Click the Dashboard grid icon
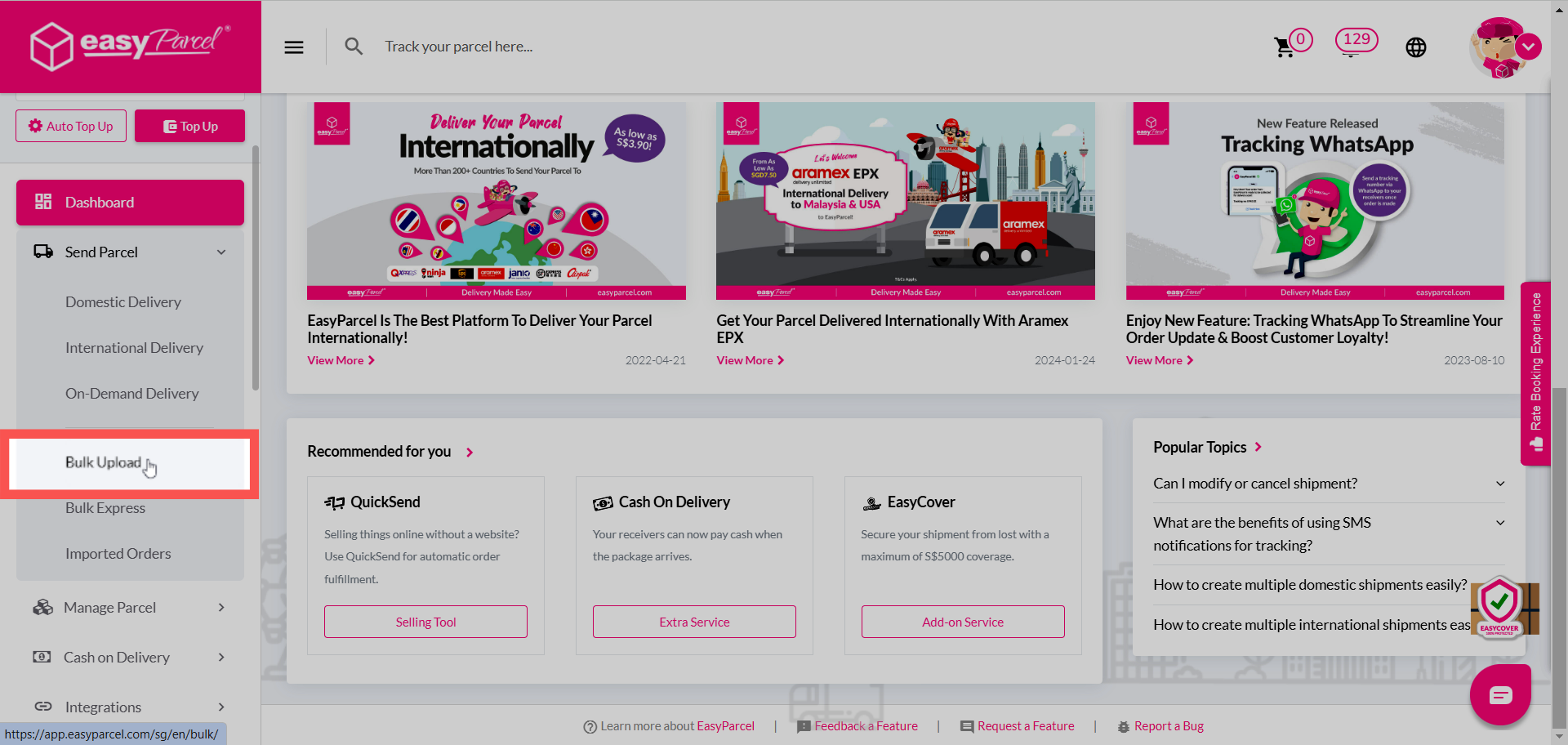 pos(43,202)
